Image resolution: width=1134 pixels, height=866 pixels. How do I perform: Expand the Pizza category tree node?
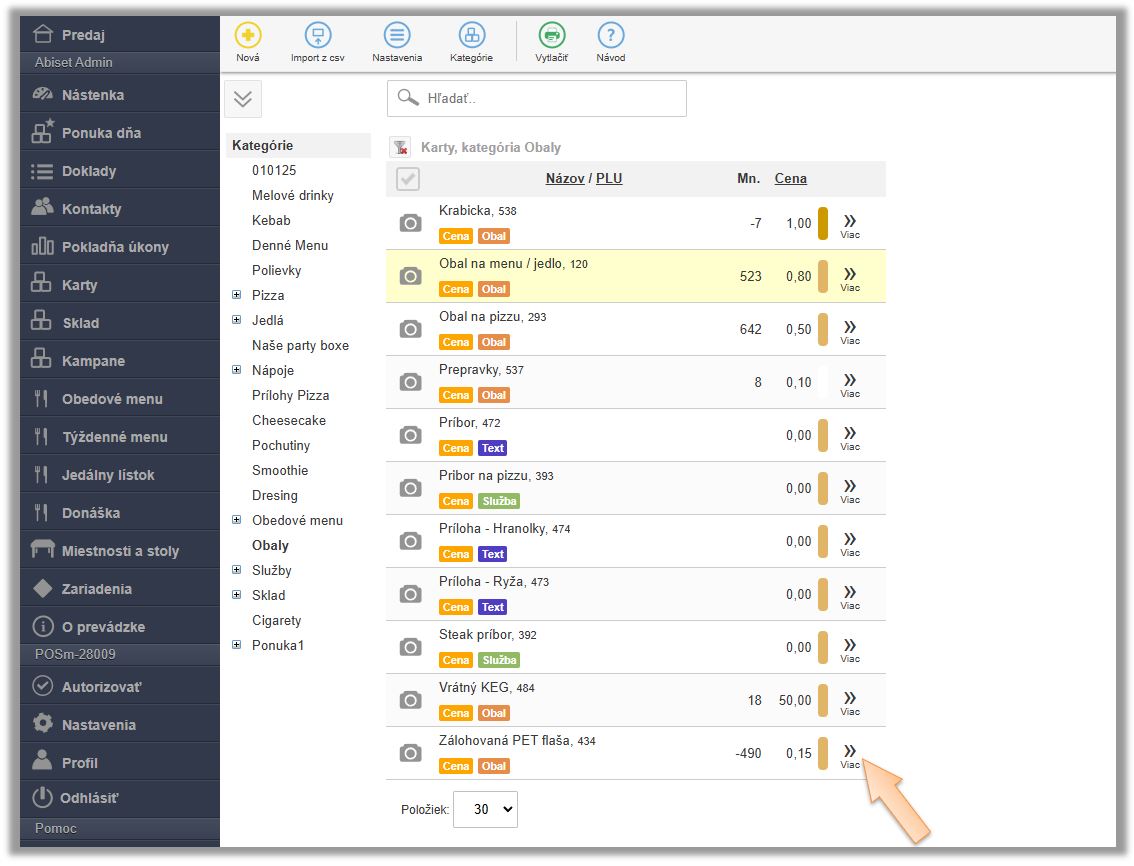point(237,295)
